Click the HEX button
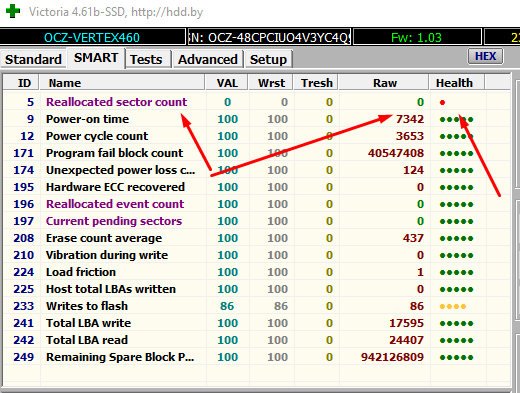This screenshot has width=520, height=393. tap(485, 56)
